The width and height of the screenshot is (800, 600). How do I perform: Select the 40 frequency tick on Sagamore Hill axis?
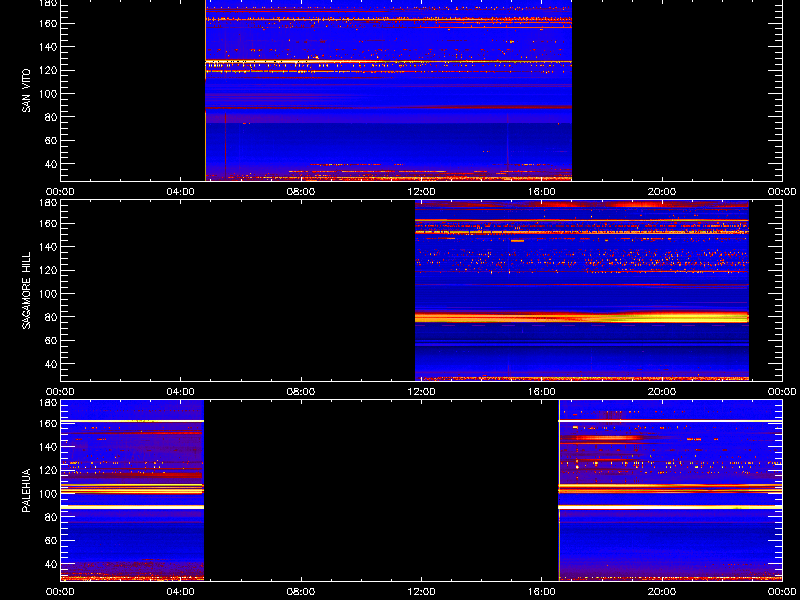[x=50, y=364]
